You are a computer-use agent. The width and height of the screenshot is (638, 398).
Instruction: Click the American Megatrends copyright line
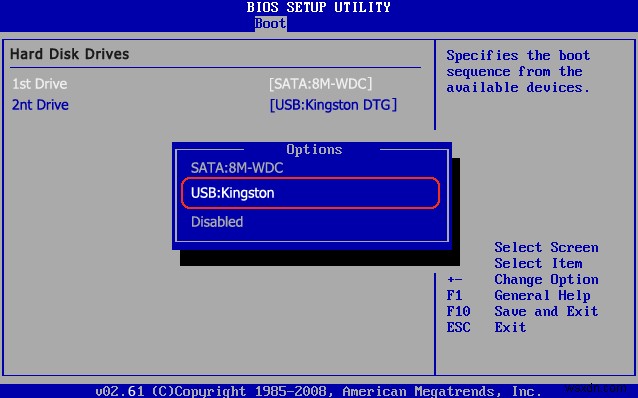[x=319, y=391]
